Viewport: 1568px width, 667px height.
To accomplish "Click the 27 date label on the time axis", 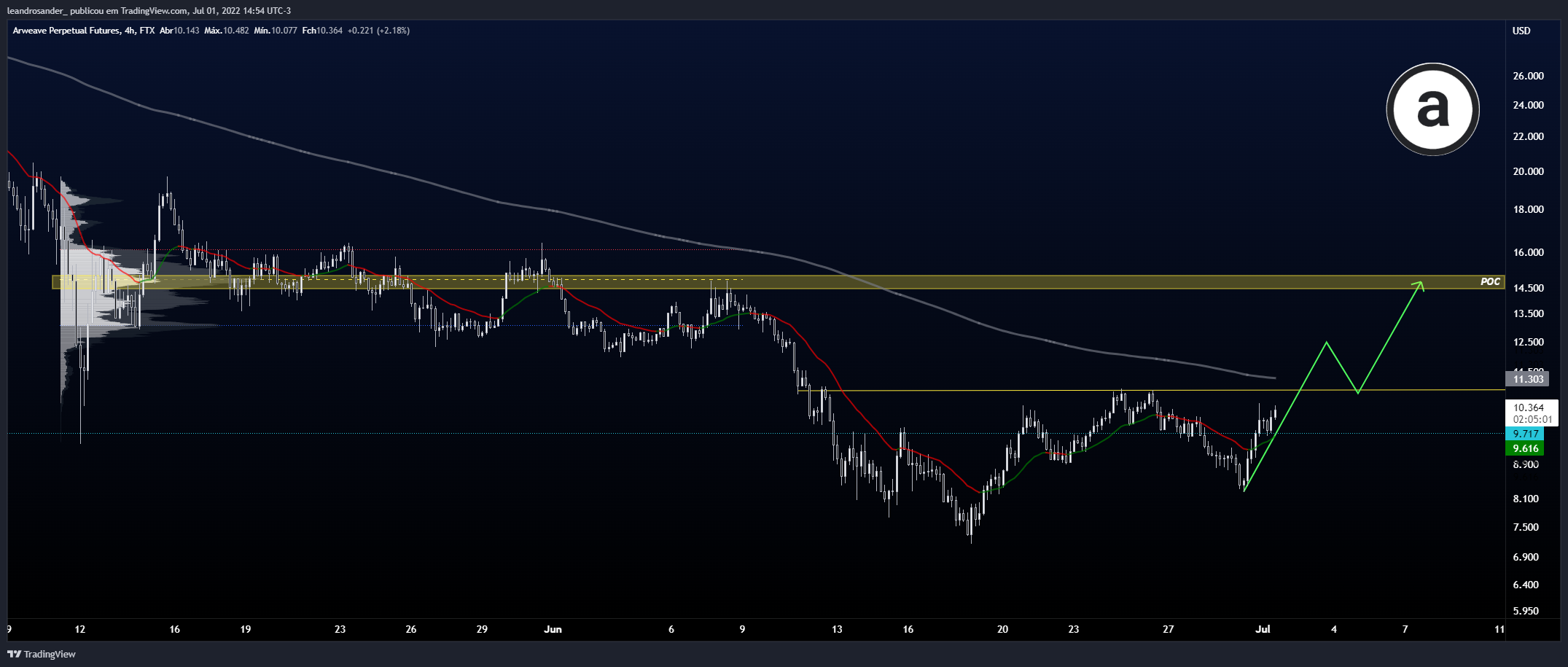I will pyautogui.click(x=1169, y=629).
